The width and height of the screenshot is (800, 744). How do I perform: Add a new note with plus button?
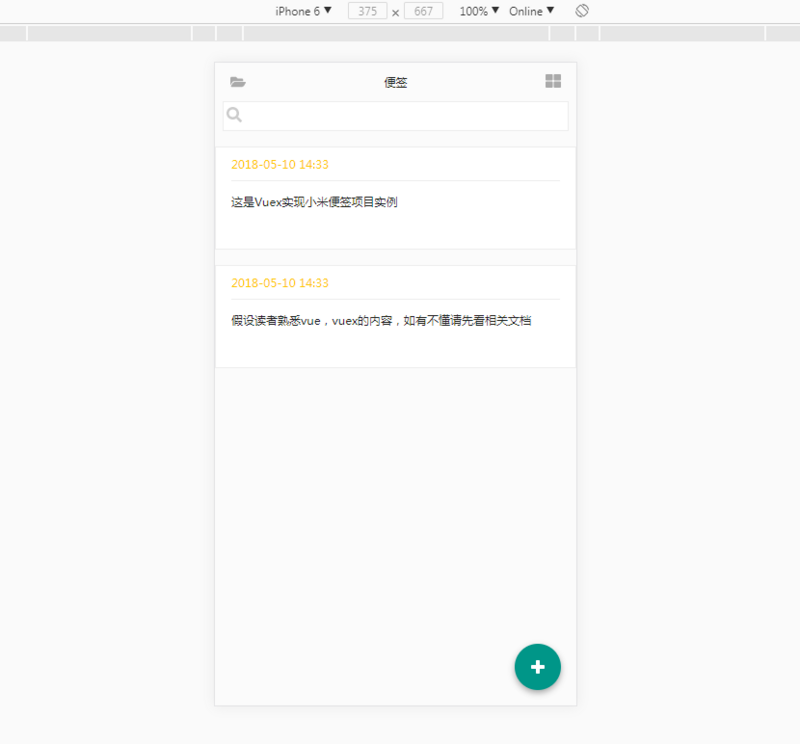(x=538, y=666)
